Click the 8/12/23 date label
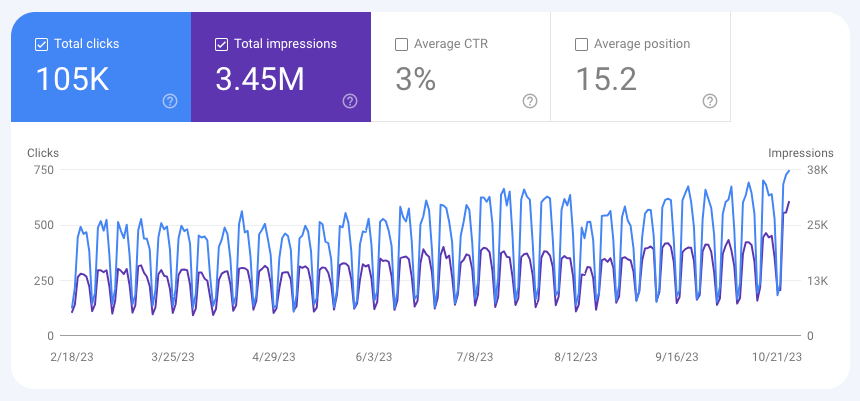This screenshot has height=401, width=860. point(575,357)
